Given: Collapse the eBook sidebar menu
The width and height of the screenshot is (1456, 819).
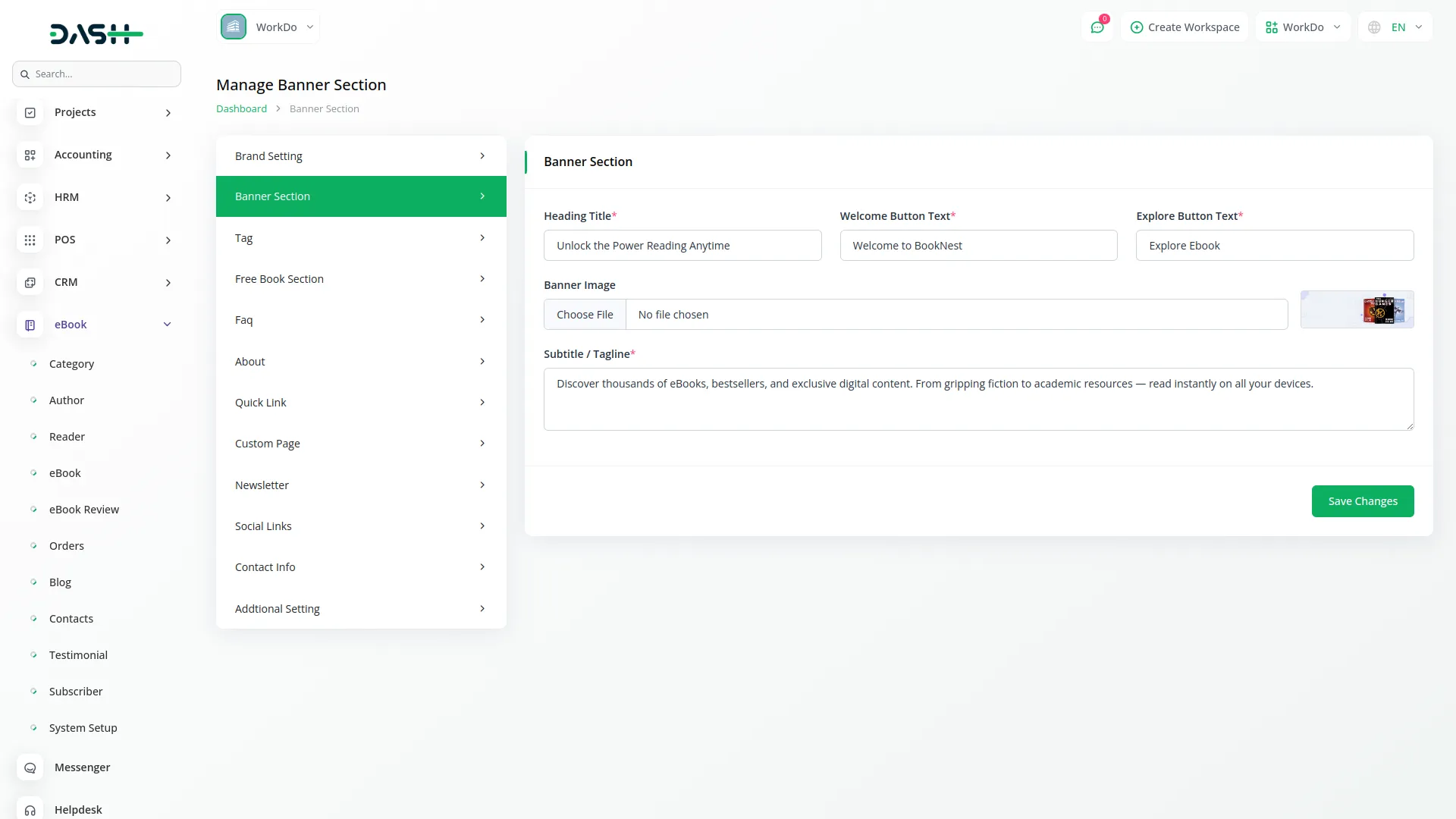Looking at the screenshot, I should 168,325.
